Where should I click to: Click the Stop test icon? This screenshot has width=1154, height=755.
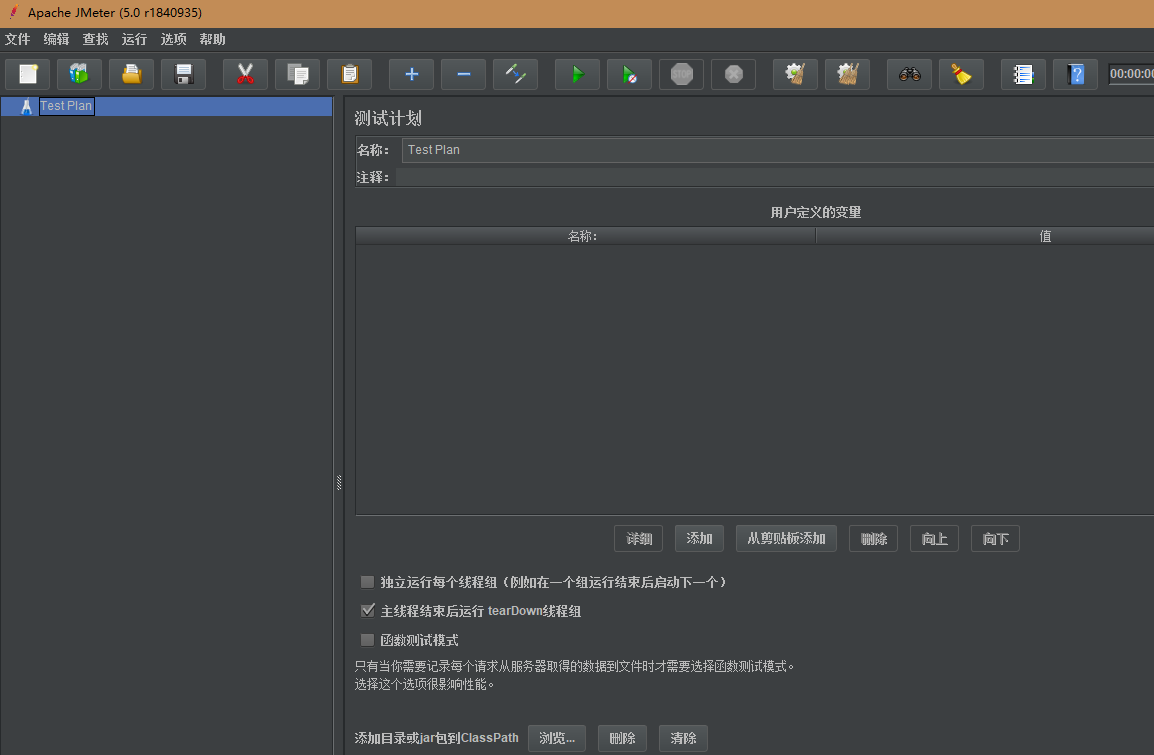(682, 74)
